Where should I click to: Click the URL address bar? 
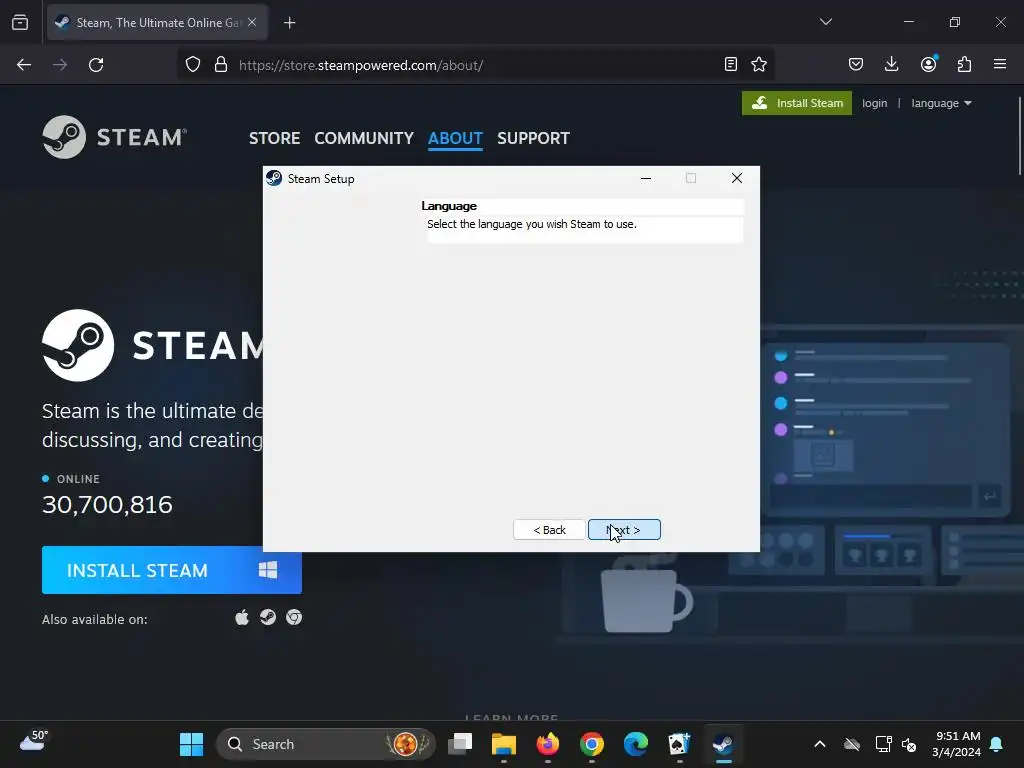click(x=477, y=65)
